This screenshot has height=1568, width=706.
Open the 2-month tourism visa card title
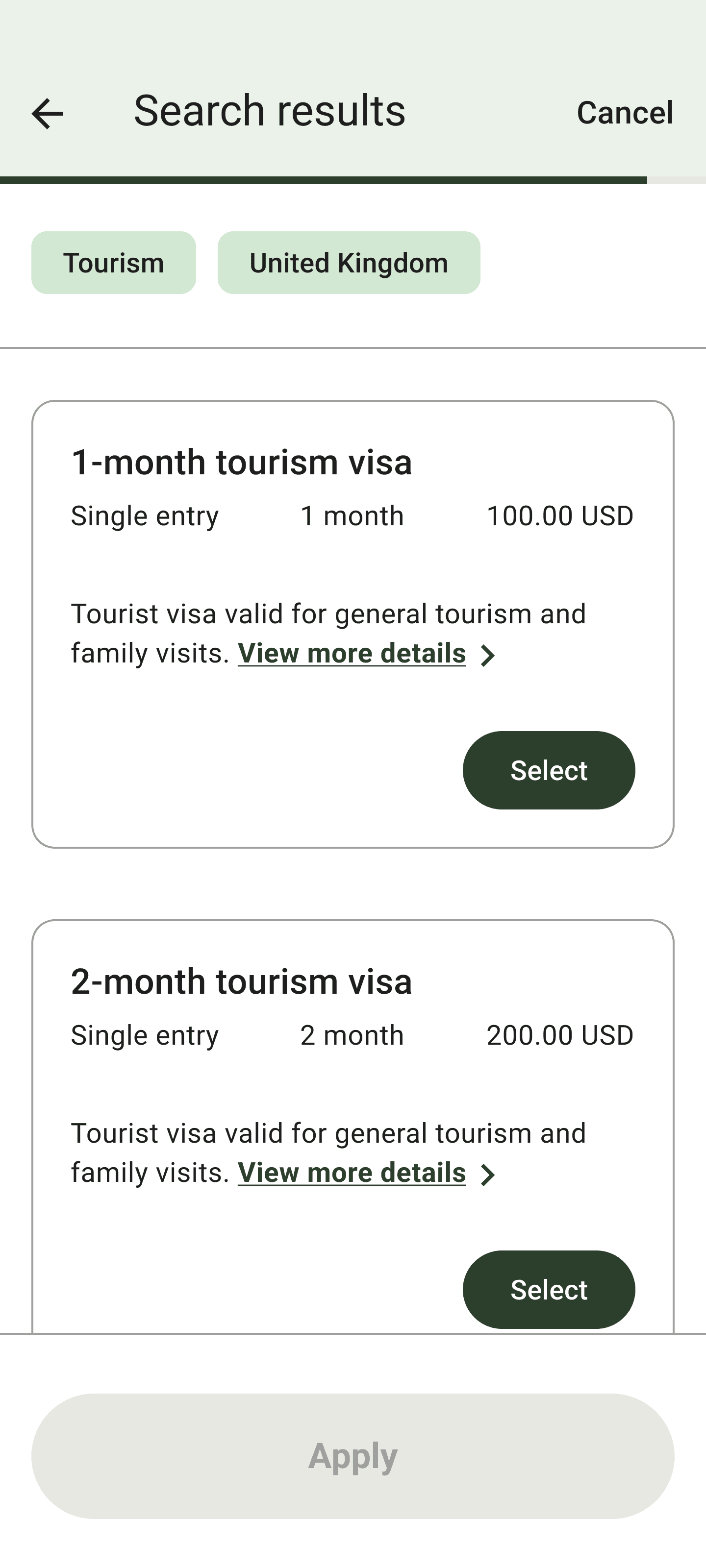click(241, 981)
